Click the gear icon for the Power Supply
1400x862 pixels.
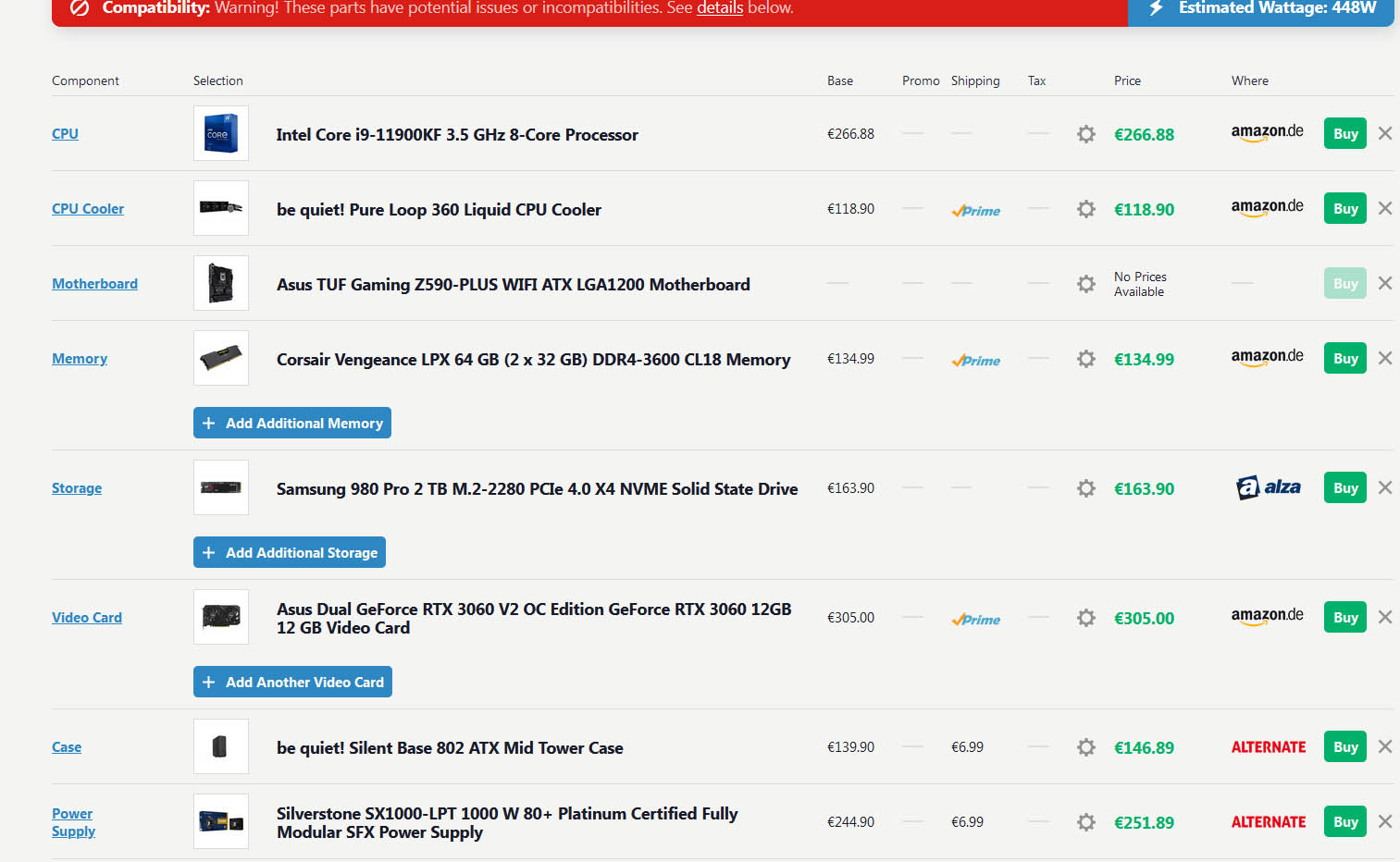tap(1086, 822)
